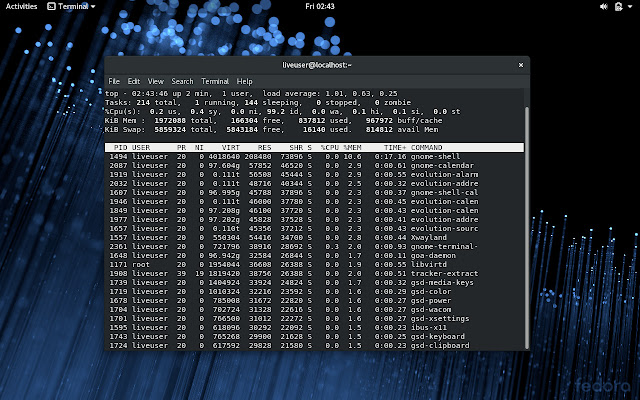Open the File menu
This screenshot has height=400, width=640.
point(114,81)
